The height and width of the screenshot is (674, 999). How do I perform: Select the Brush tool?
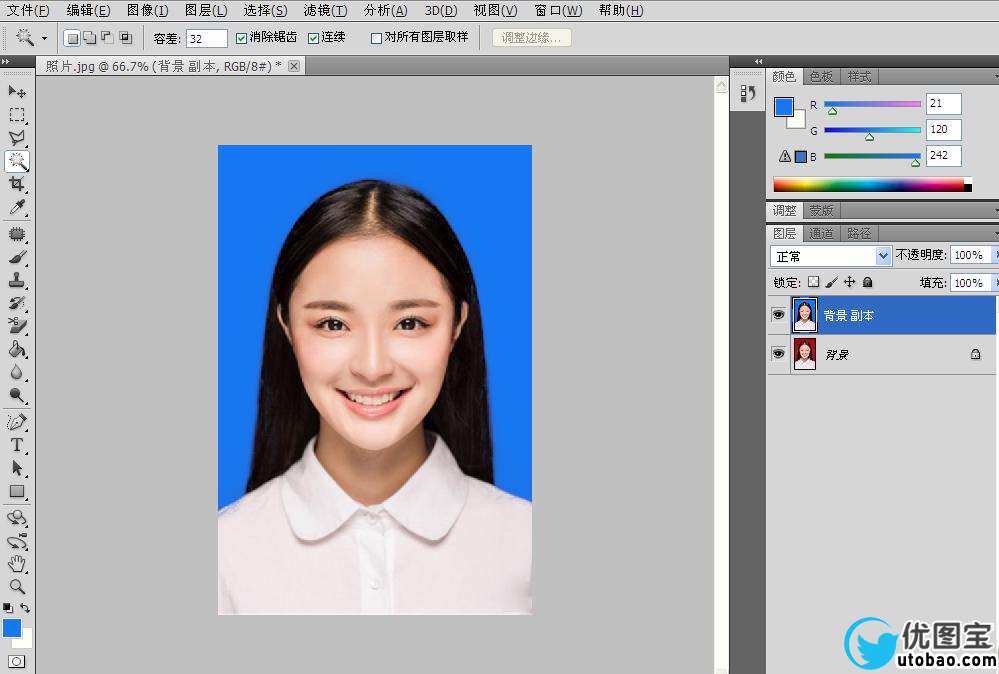(17, 257)
